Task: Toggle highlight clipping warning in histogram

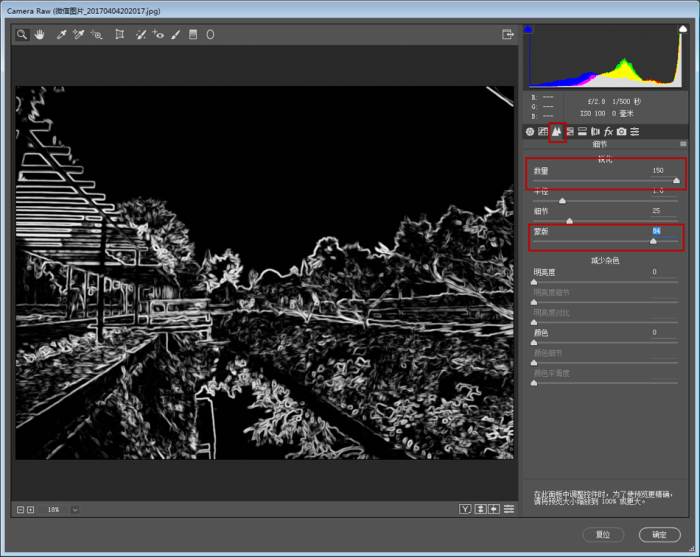Action: (x=682, y=30)
